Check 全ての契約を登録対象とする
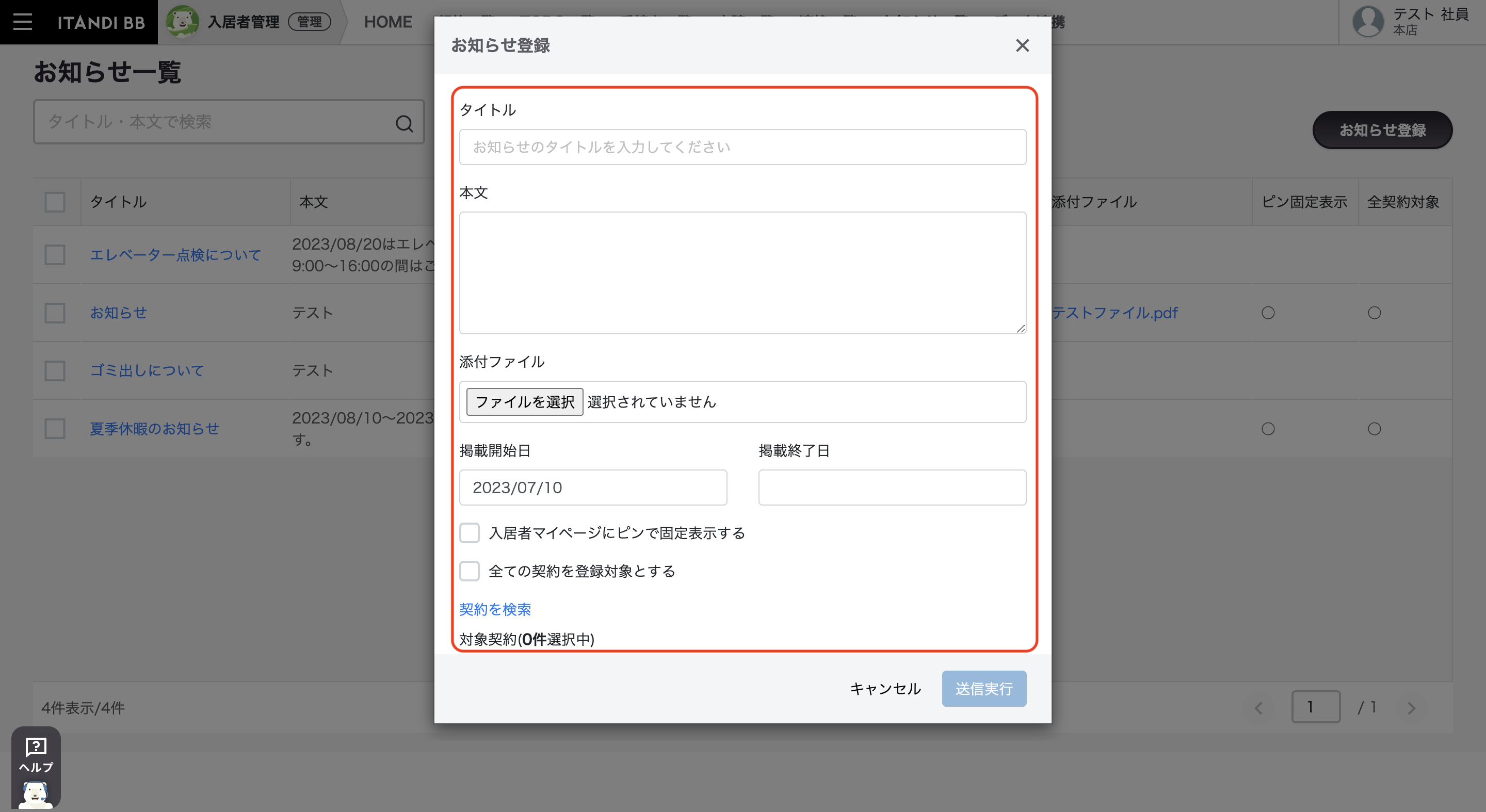1486x812 pixels. (x=470, y=571)
